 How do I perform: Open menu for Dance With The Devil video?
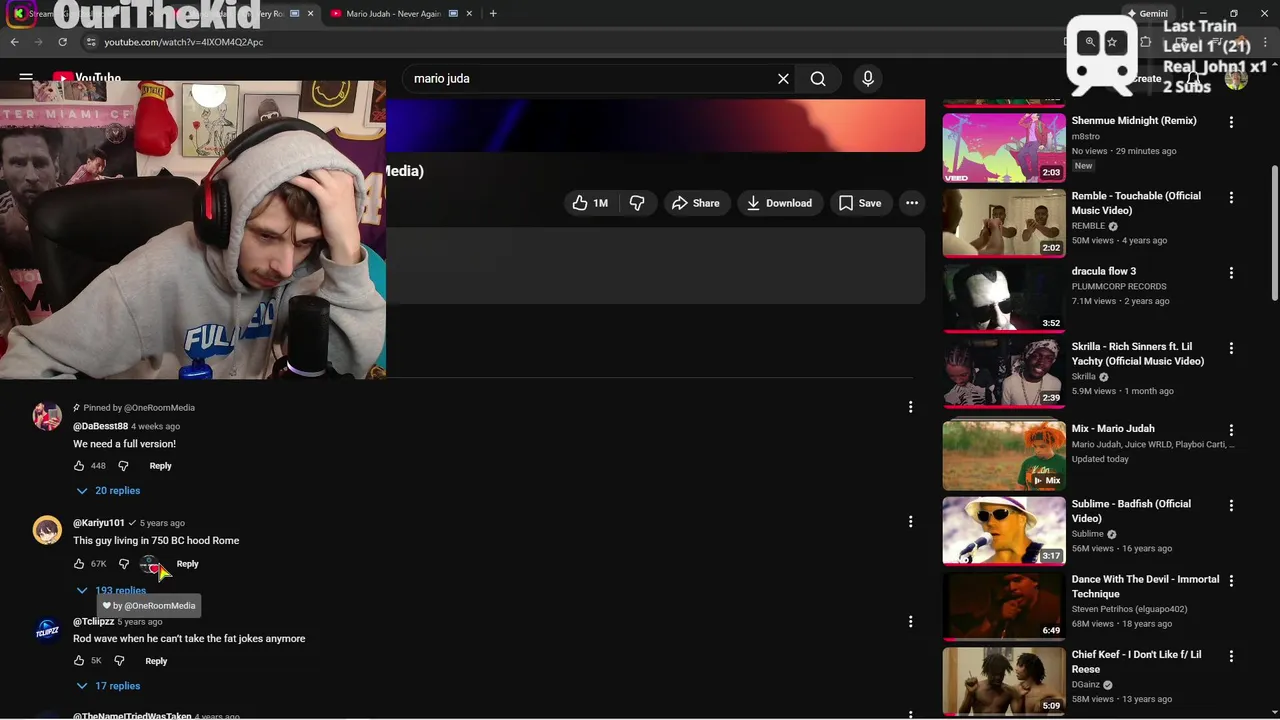[x=1231, y=580]
